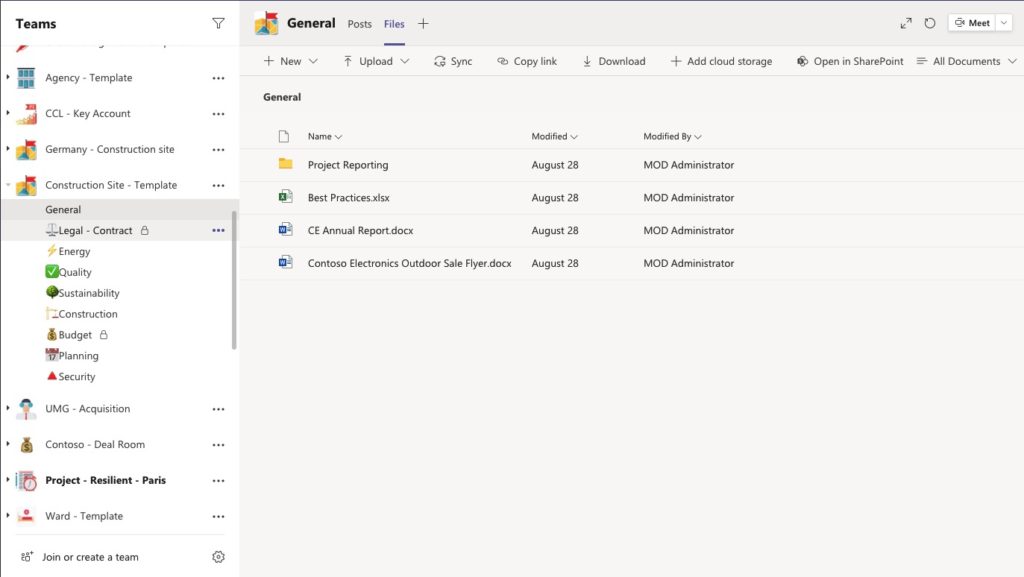Click the UMG - Acquisition team avatar
The width and height of the screenshot is (1024, 577).
coord(26,409)
